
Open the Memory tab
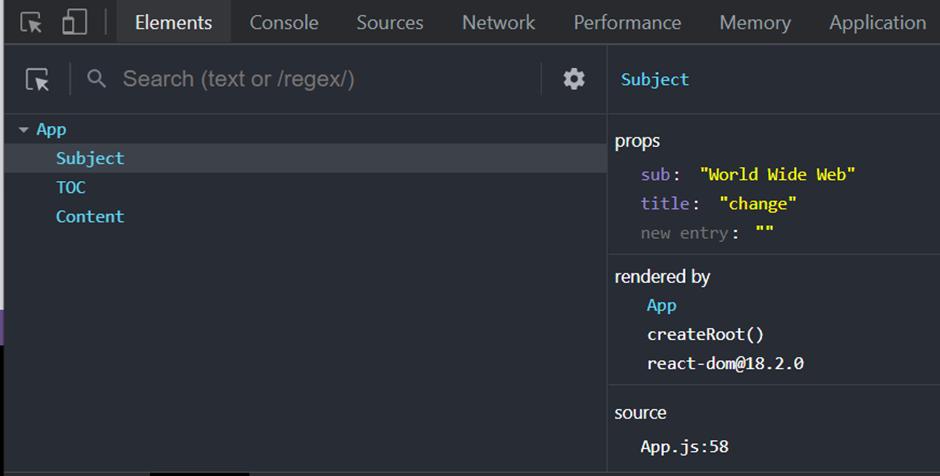point(755,22)
